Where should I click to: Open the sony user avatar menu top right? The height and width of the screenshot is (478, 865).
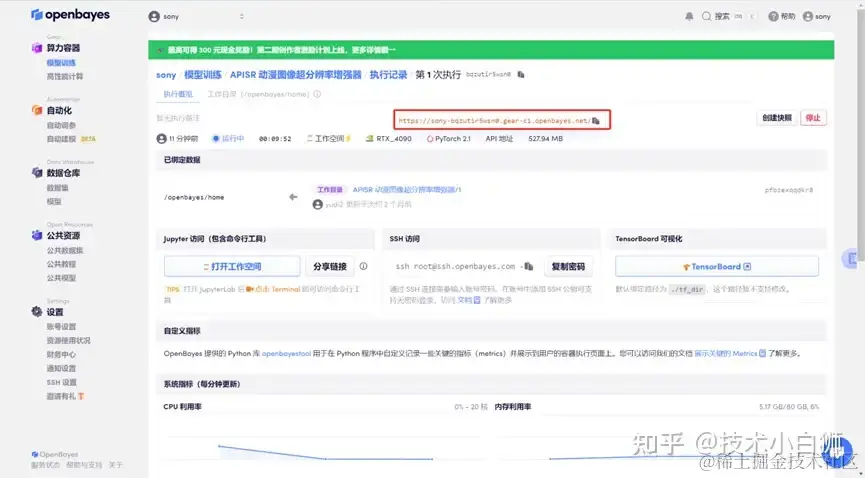[x=816, y=17]
